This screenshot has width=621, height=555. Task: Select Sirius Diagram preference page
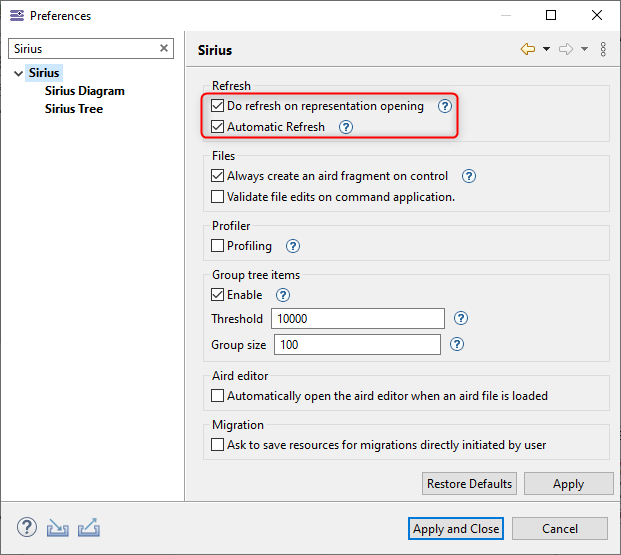pyautogui.click(x=84, y=91)
